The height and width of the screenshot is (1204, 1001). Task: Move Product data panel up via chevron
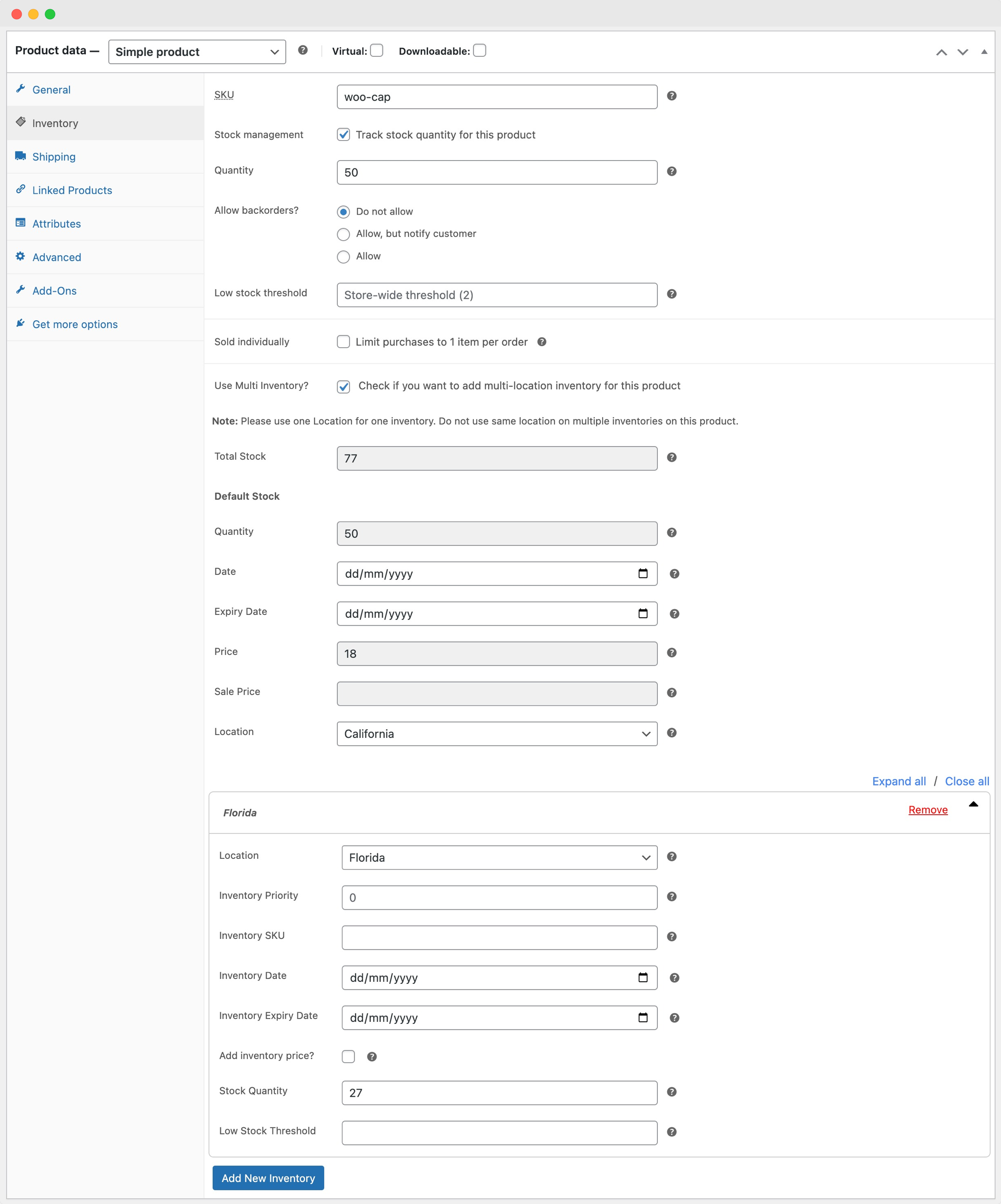pyautogui.click(x=941, y=52)
